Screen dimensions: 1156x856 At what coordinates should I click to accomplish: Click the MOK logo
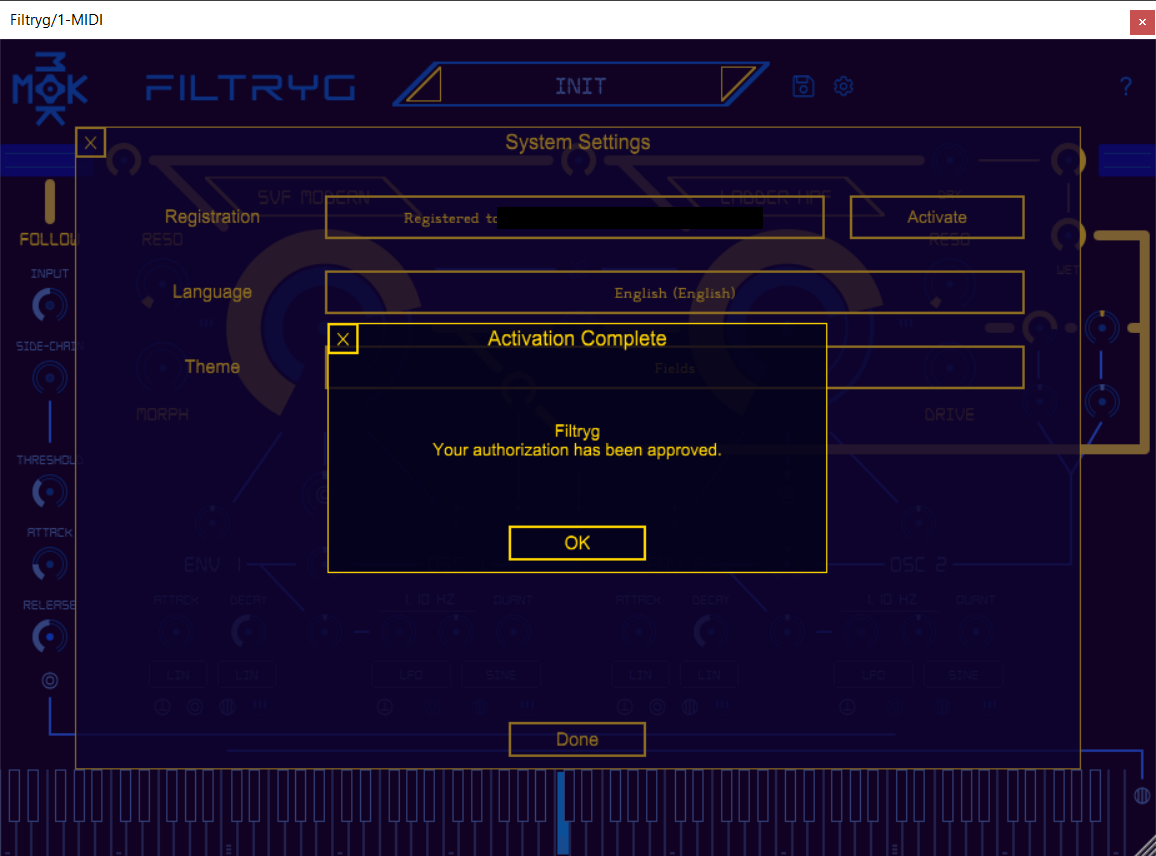click(49, 88)
